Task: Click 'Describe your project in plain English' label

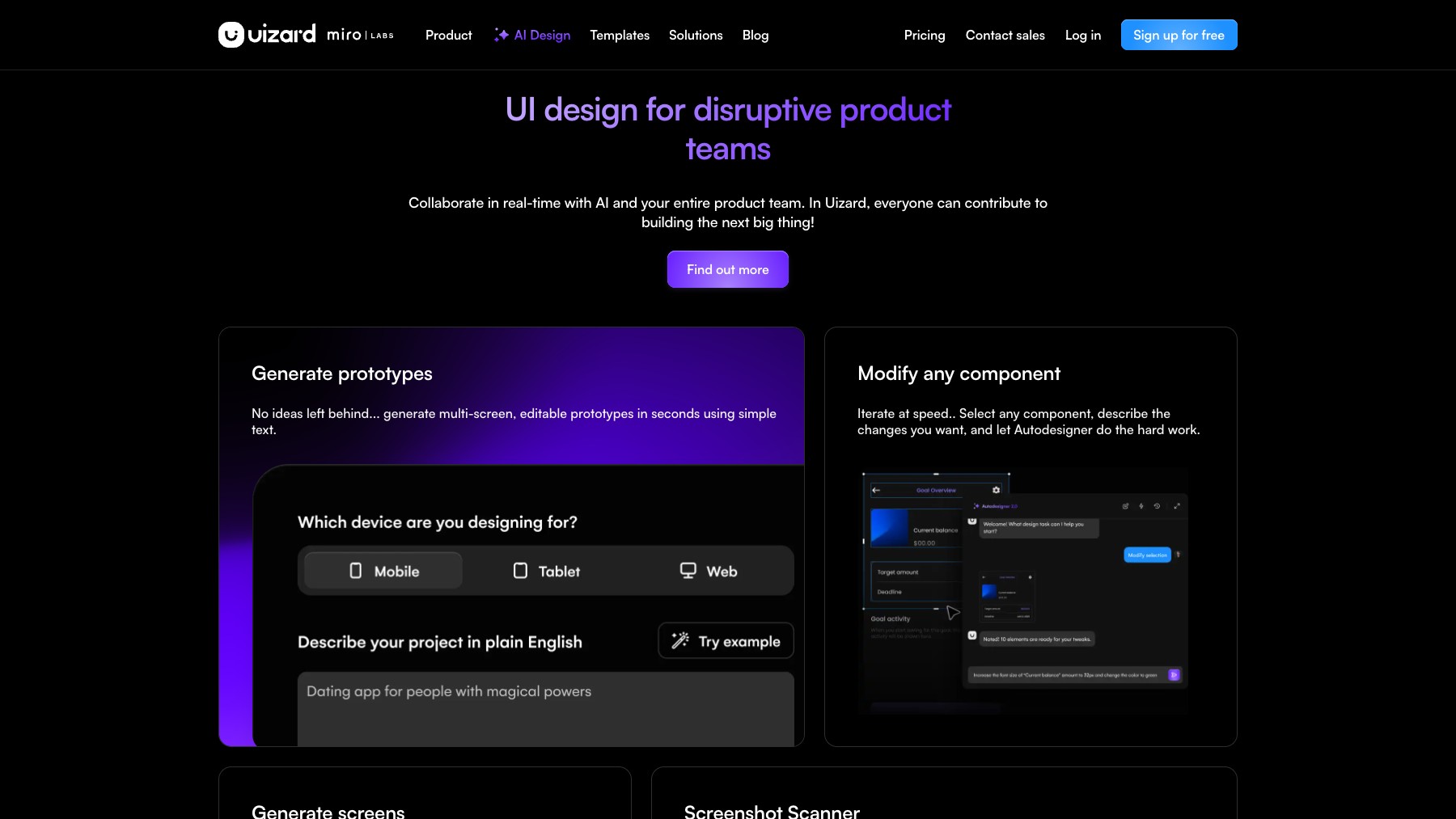Action: [440, 642]
